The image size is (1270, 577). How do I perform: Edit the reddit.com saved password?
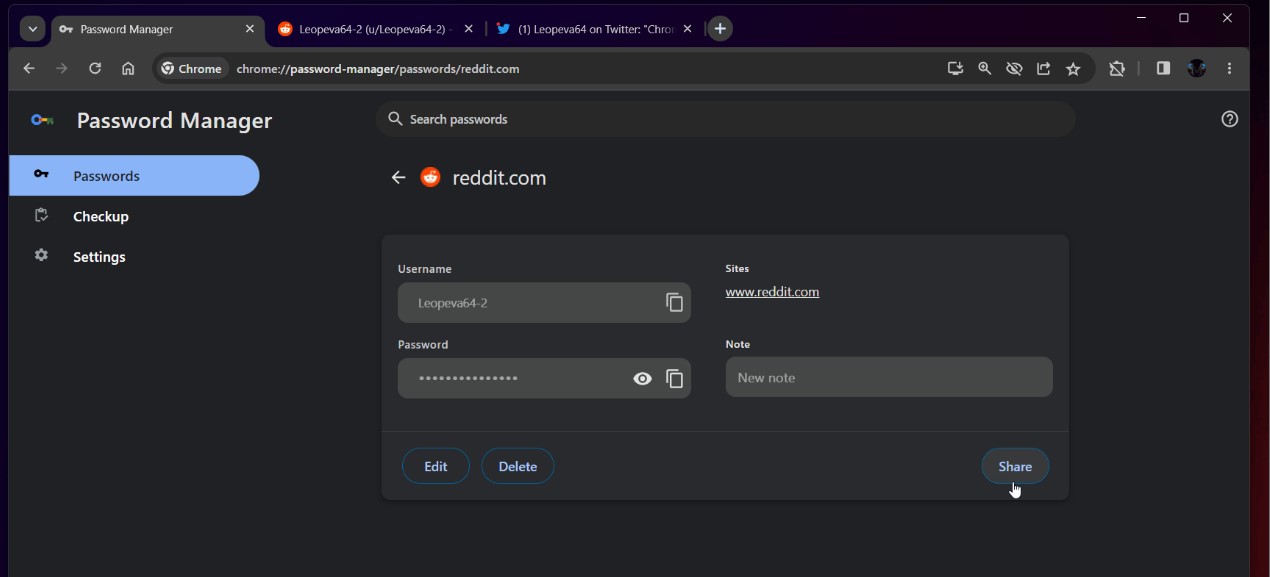point(436,466)
